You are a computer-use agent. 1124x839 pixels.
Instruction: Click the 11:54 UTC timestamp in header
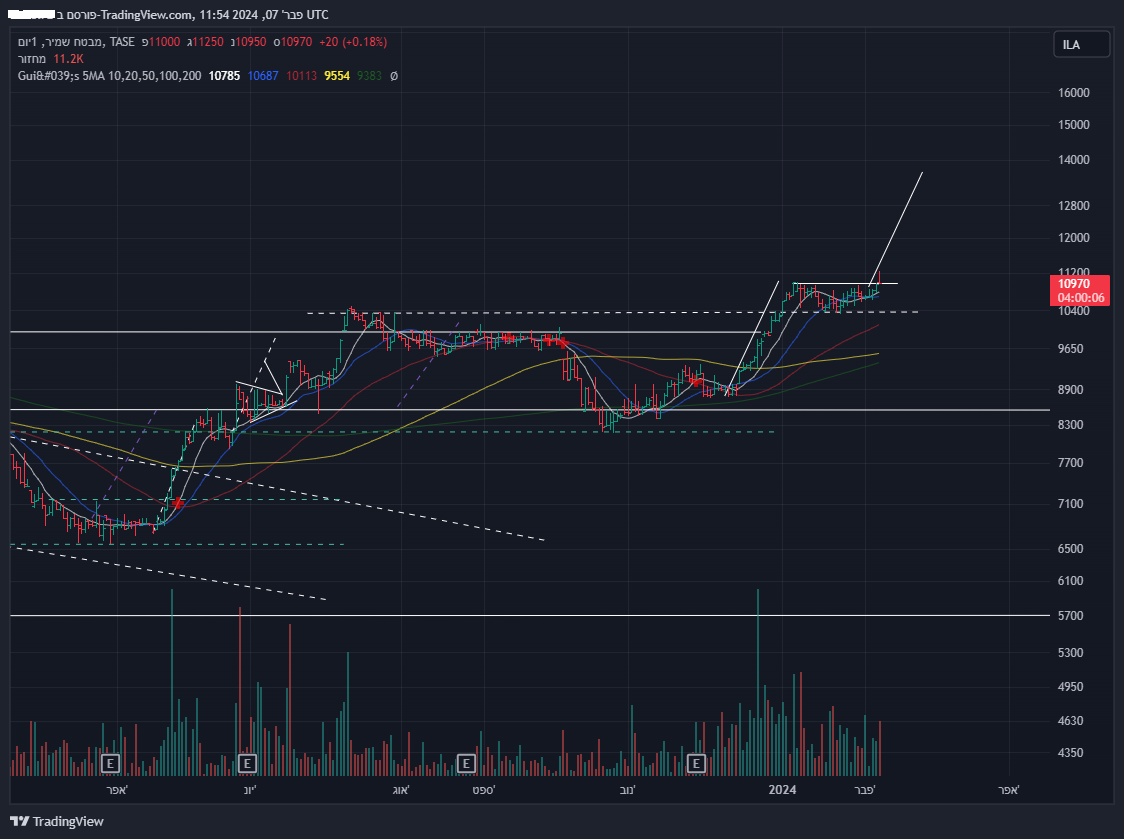265,14
